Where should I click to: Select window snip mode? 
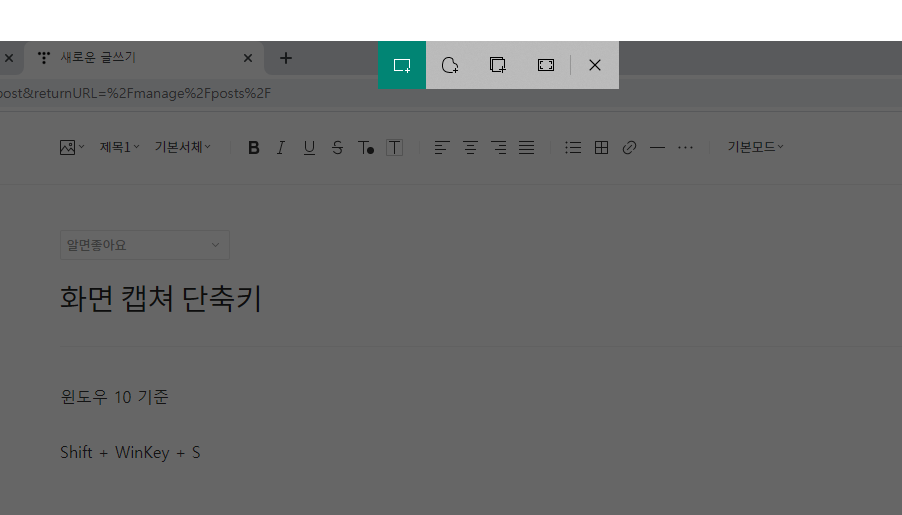tap(498, 65)
